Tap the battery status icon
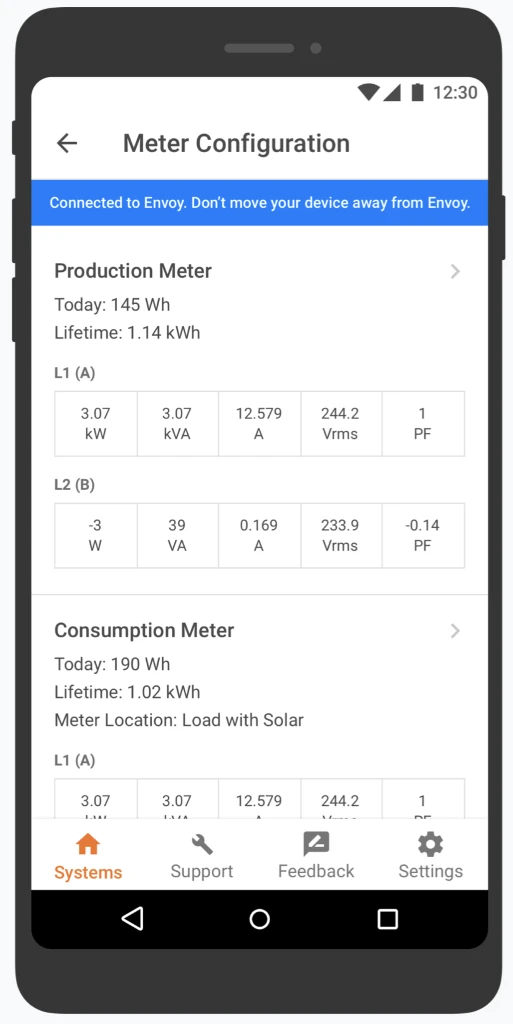 pos(417,93)
